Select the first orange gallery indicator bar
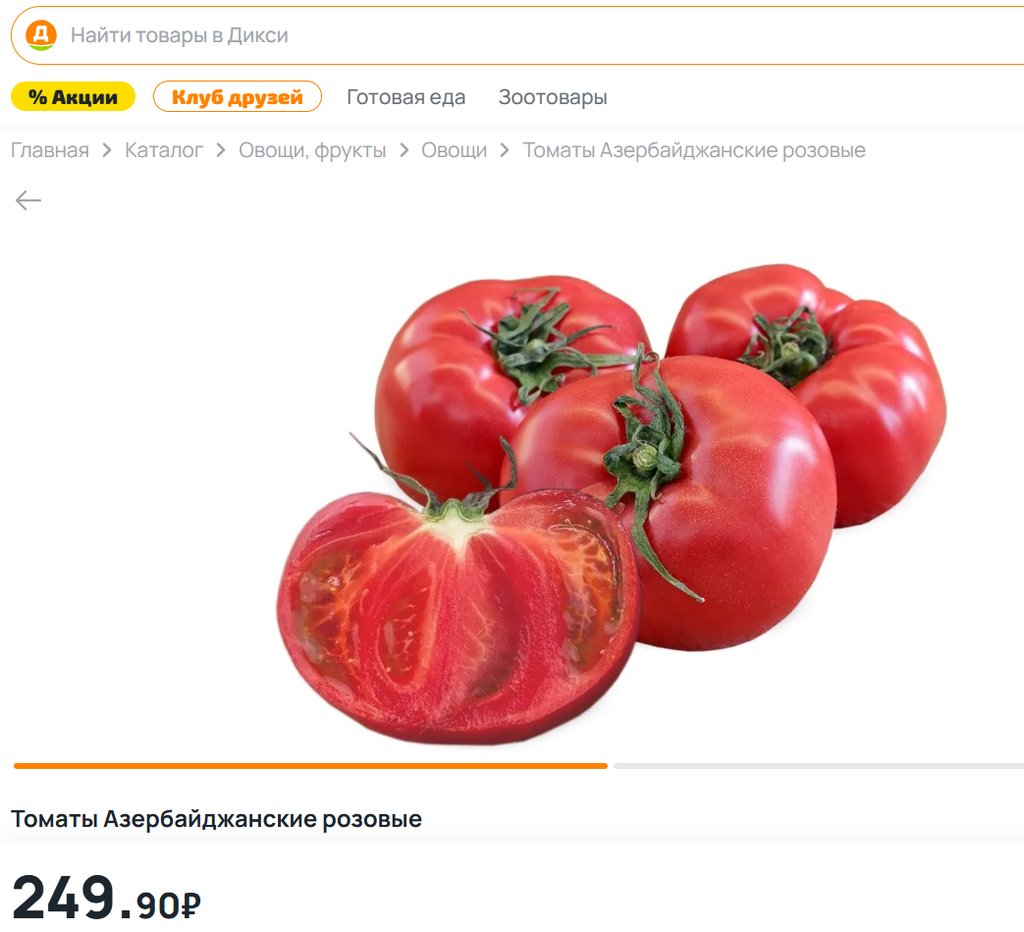 click(x=310, y=765)
